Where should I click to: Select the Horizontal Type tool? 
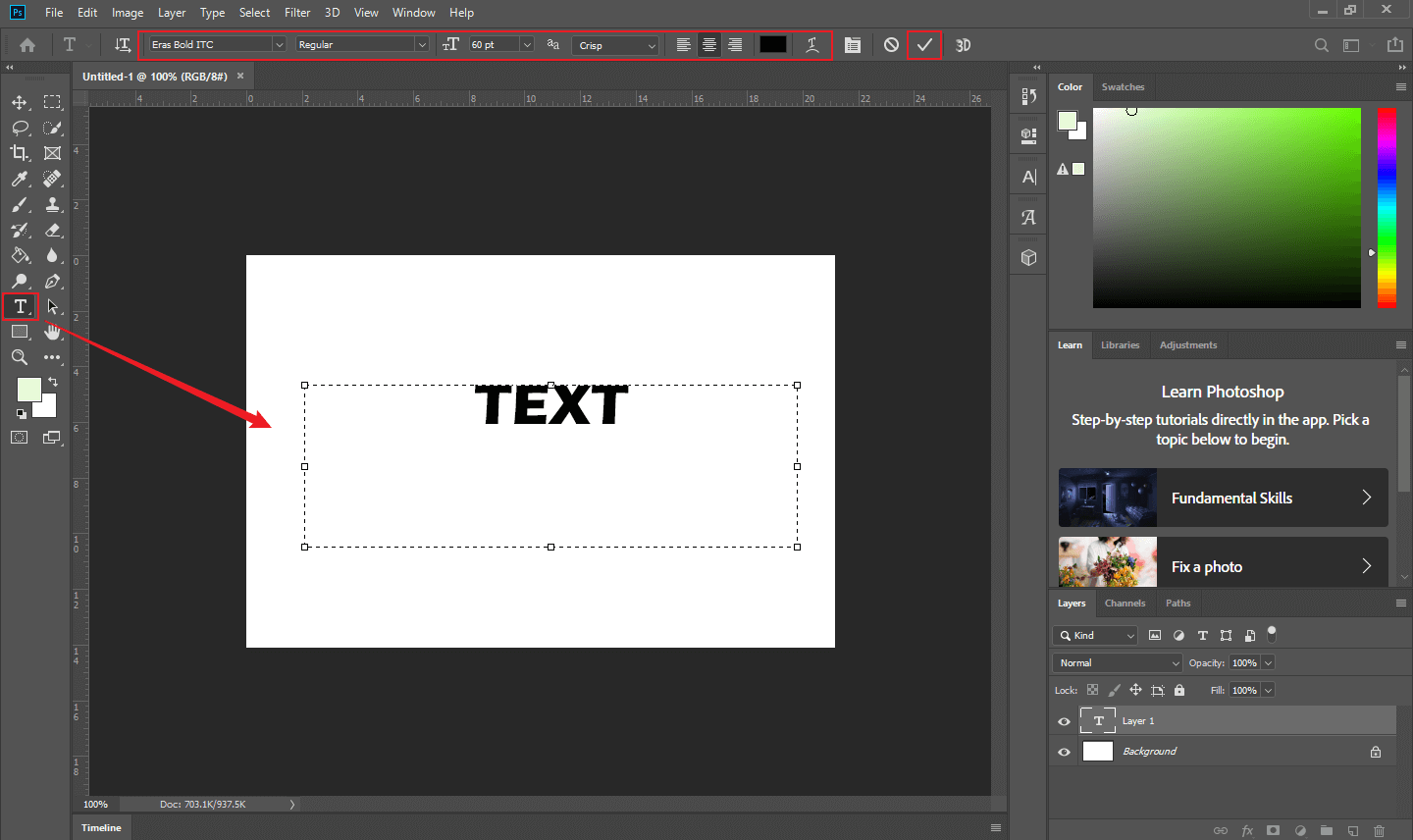coord(19,306)
